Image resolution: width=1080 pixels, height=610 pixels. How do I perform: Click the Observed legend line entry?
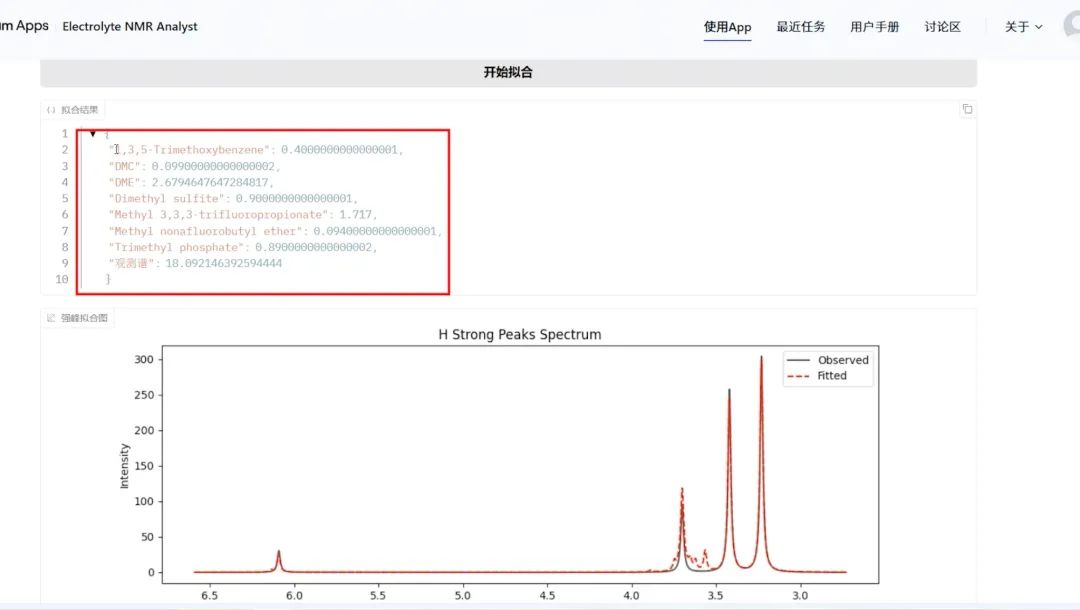click(x=828, y=360)
